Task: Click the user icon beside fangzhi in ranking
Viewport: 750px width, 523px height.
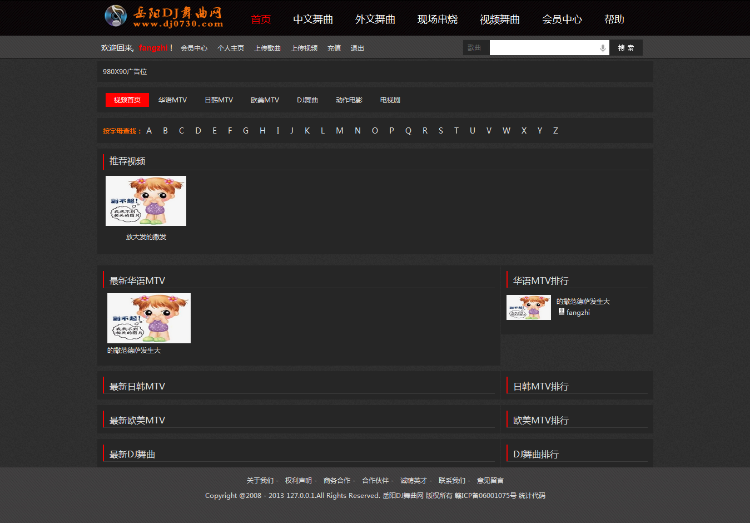Action: (562, 312)
